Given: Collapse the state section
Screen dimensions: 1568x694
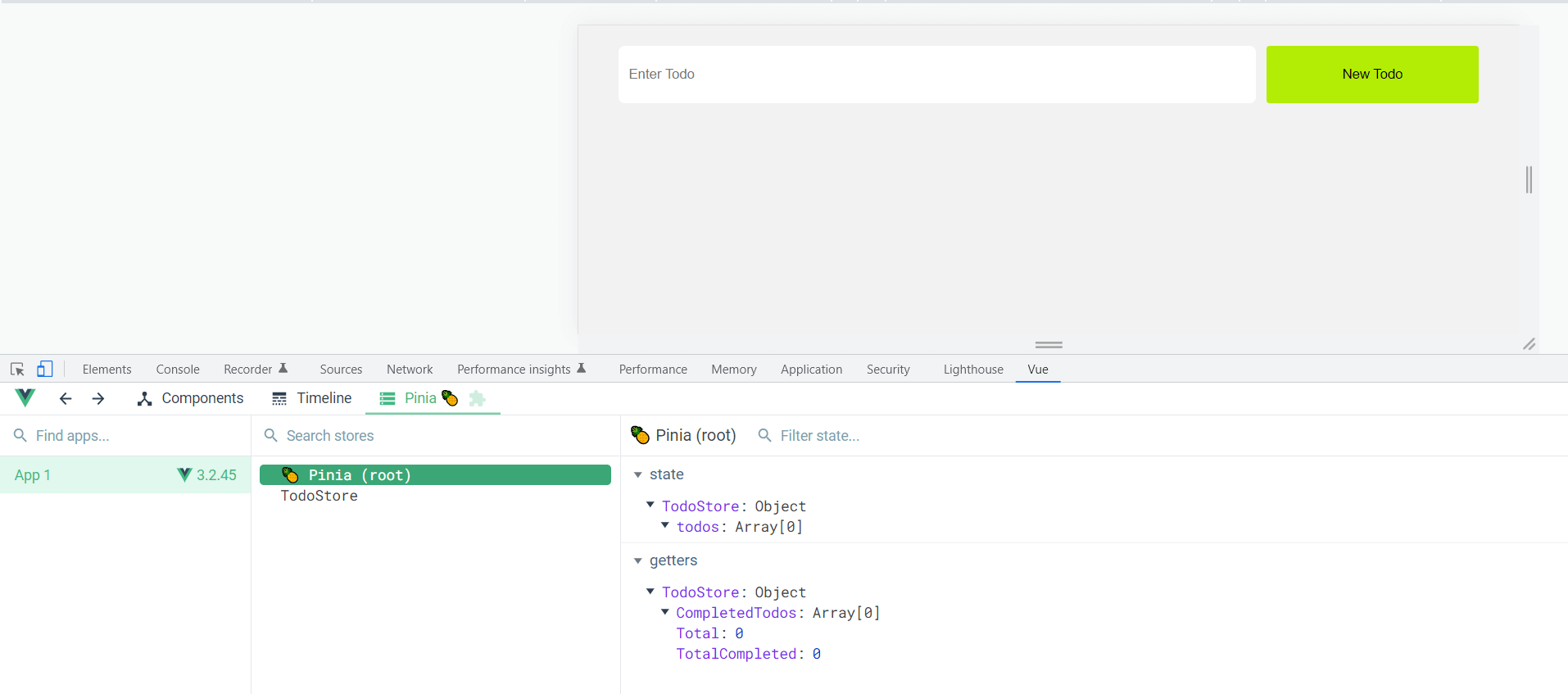Looking at the screenshot, I should coord(638,475).
